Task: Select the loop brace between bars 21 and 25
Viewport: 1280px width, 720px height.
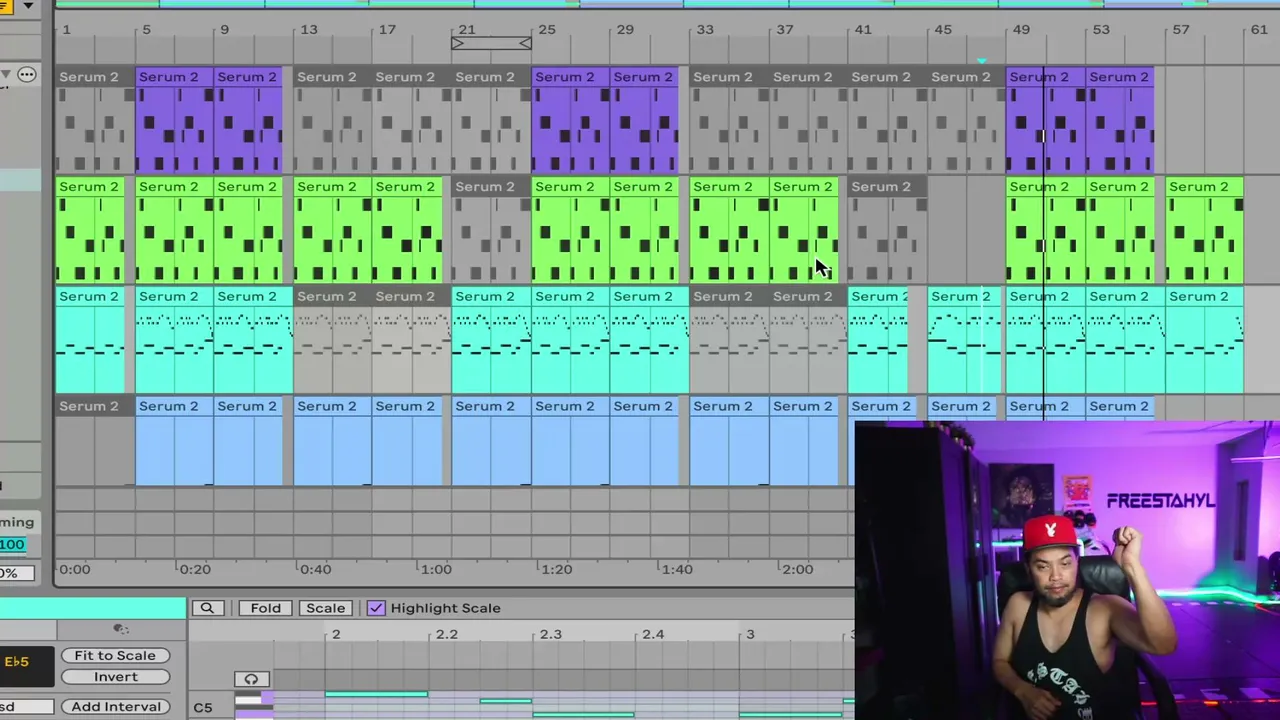Action: click(x=491, y=43)
